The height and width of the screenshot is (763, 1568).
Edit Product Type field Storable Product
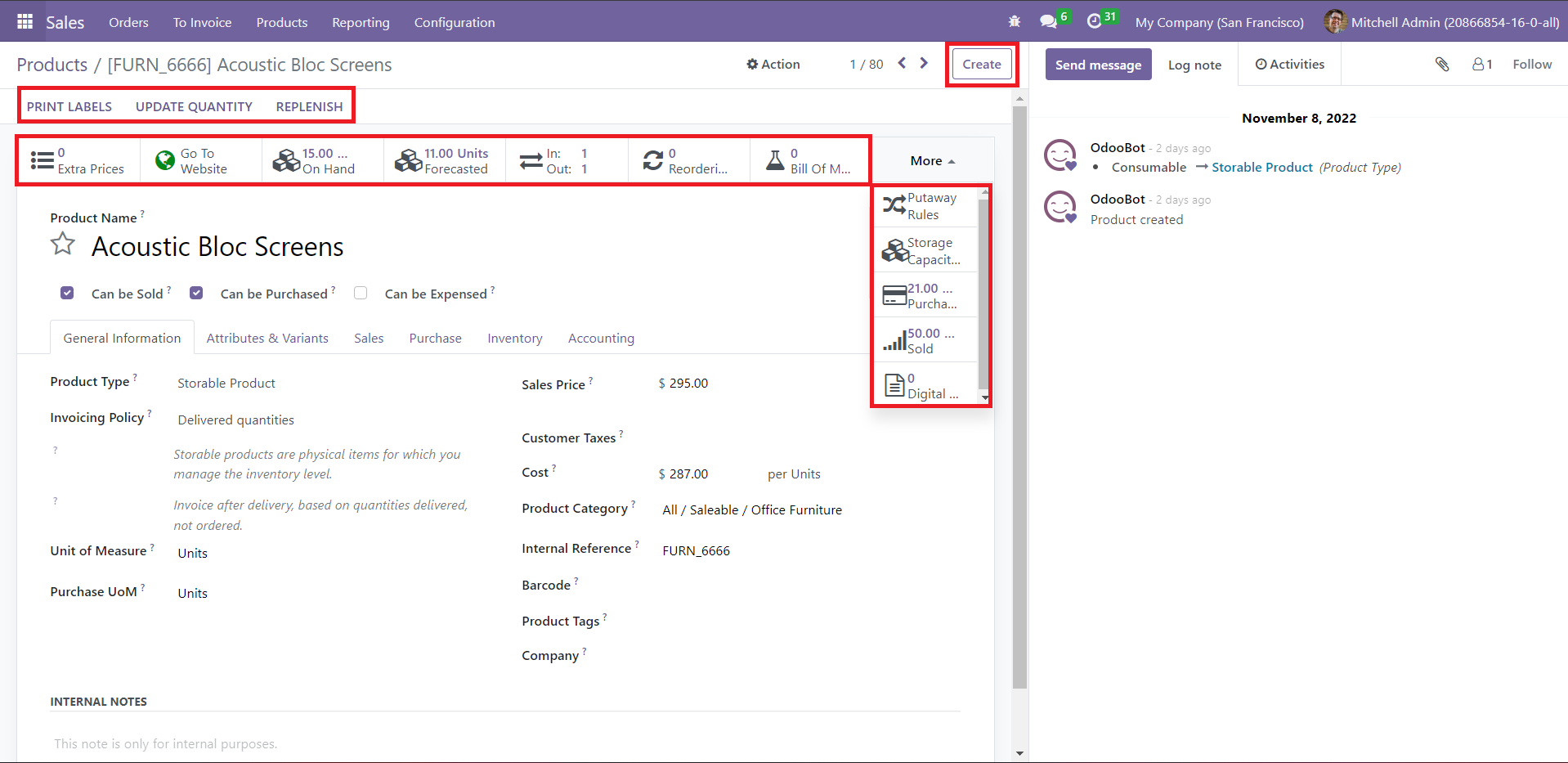226,383
